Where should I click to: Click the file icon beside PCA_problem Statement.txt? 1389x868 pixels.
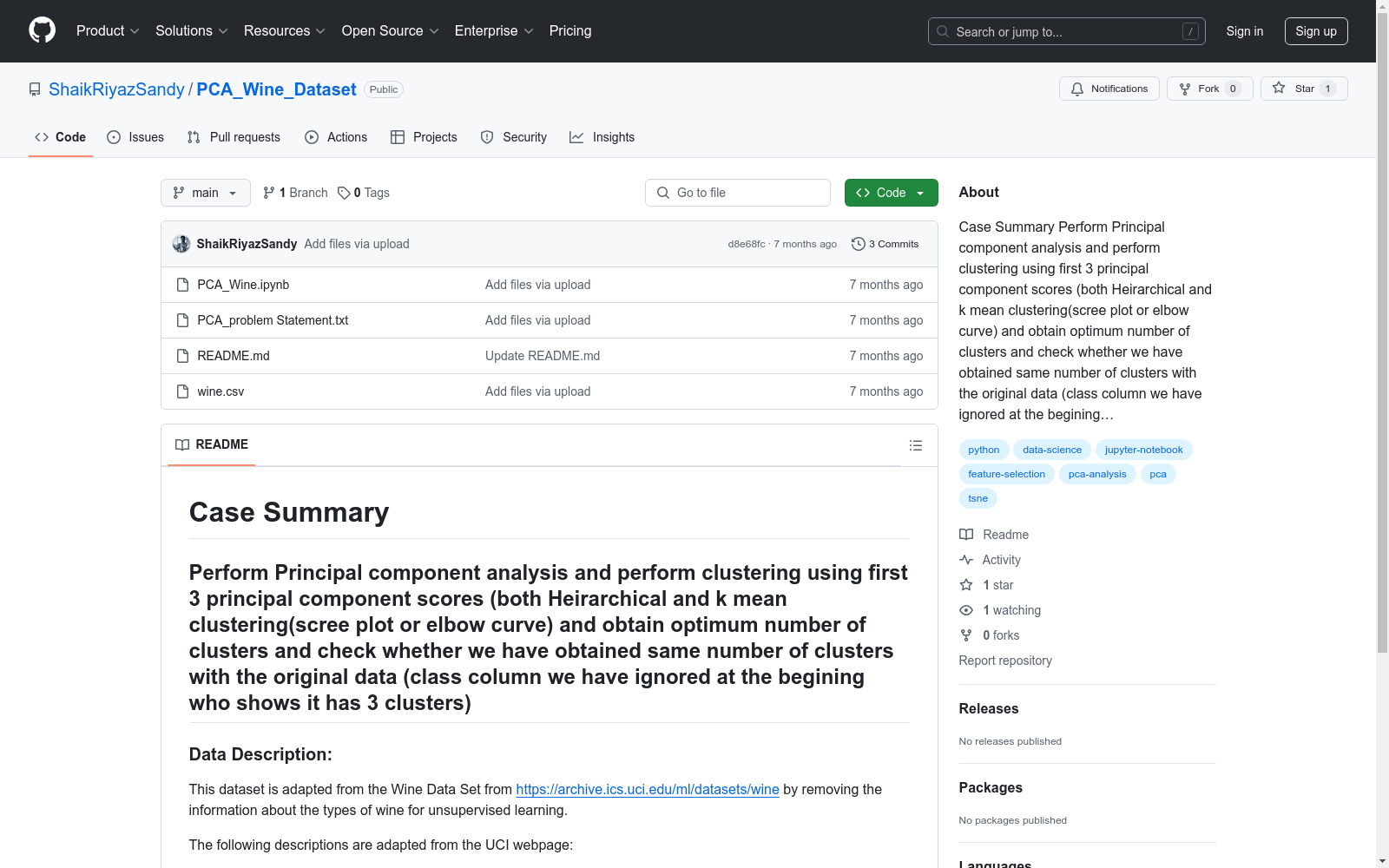pyautogui.click(x=182, y=320)
